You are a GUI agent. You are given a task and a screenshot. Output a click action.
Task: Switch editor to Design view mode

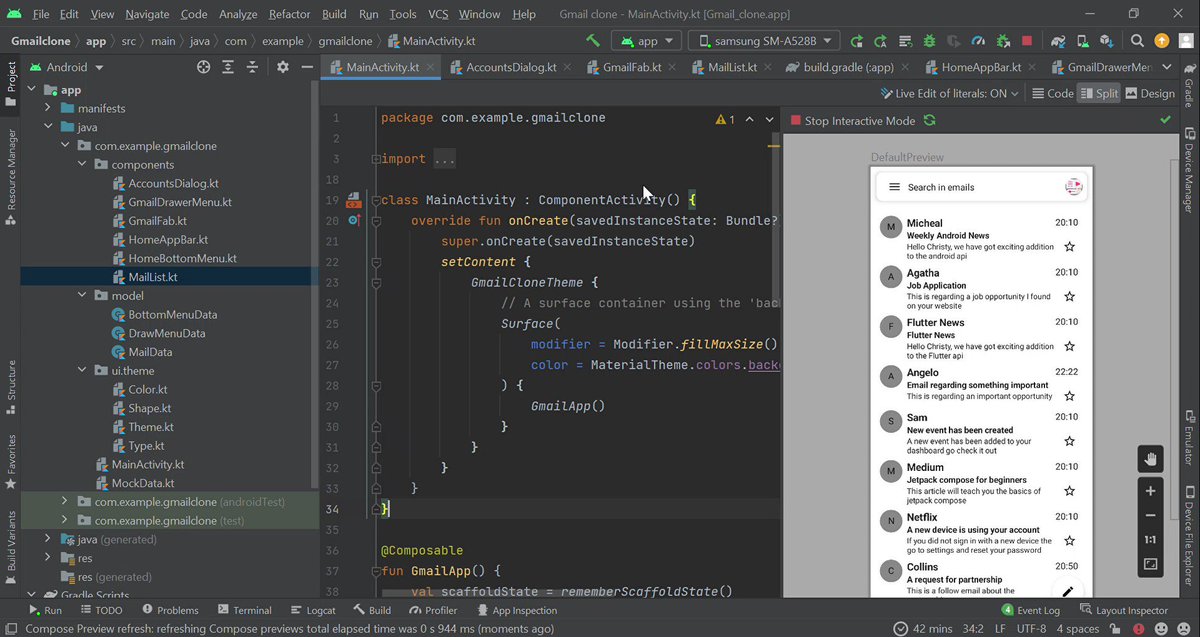tap(1150, 93)
